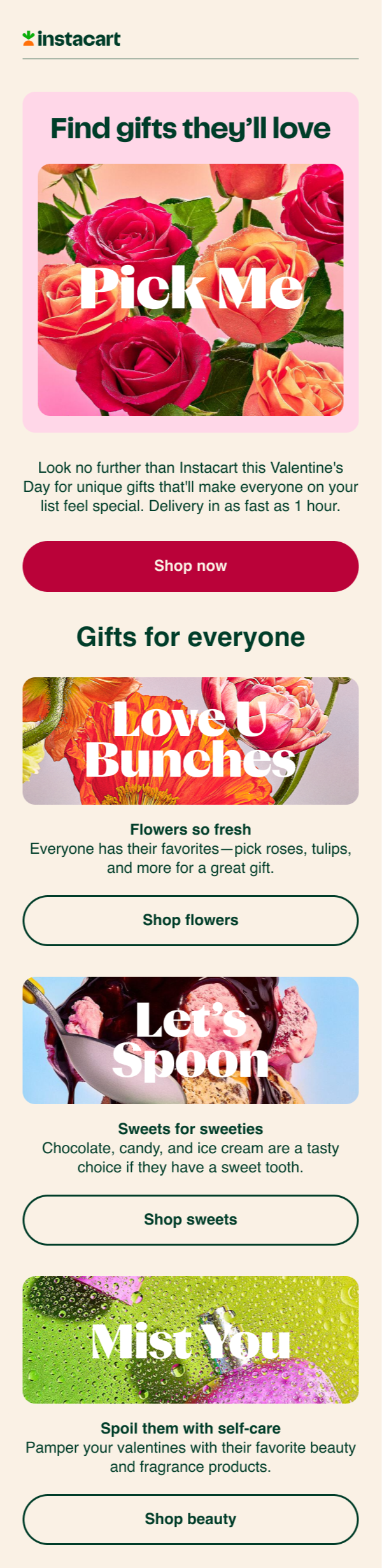The width and height of the screenshot is (382, 1568).
Task: Click the 'Shop sweets' button
Action: pyautogui.click(x=190, y=1219)
